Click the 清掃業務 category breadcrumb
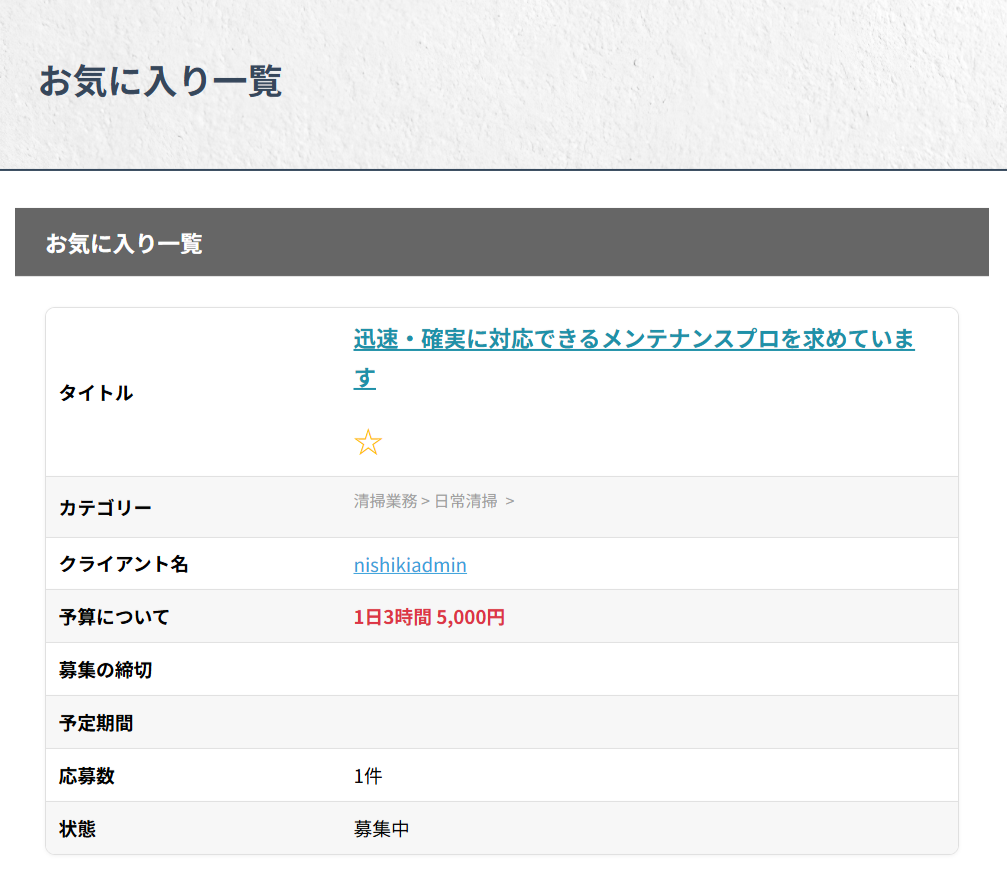Screen dimensions: 1007x887 coord(385,501)
